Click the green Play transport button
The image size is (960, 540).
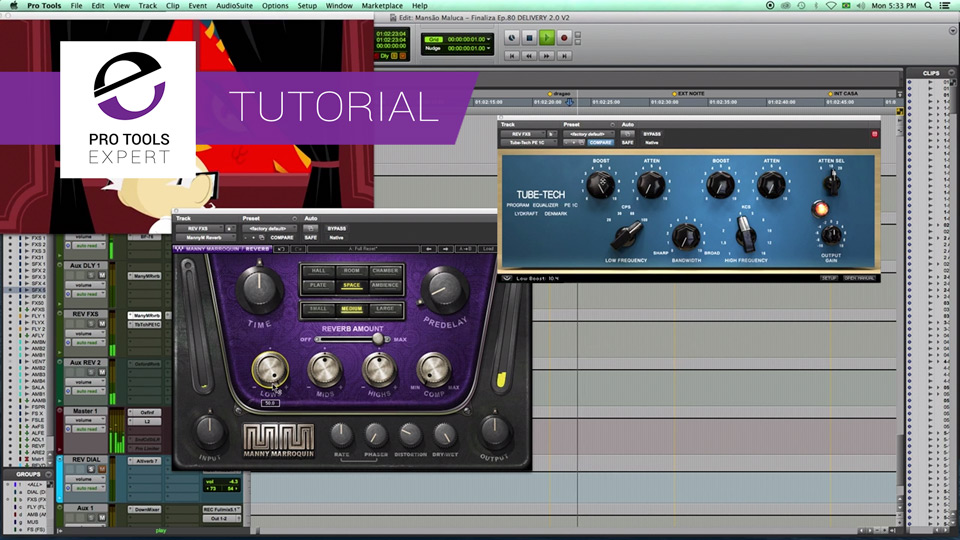click(547, 38)
